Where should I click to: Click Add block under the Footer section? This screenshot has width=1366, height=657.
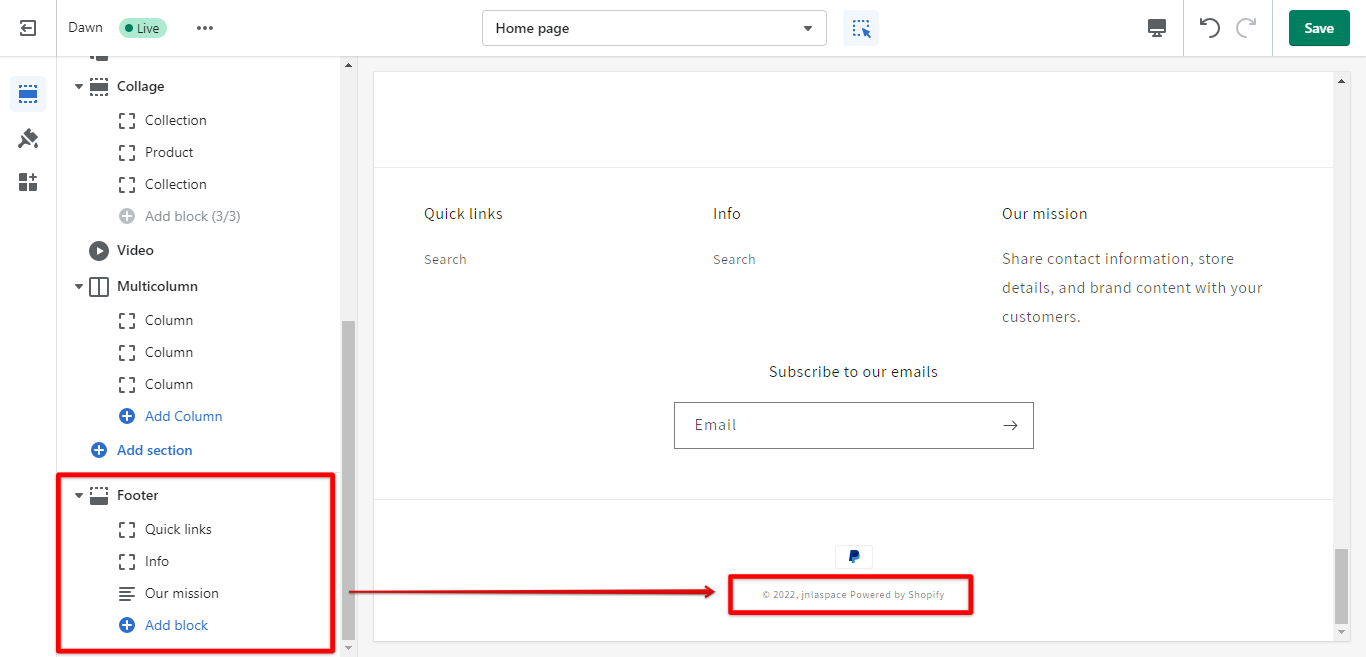coord(175,625)
